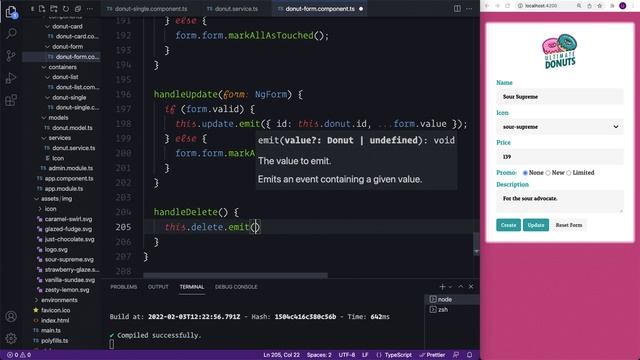
Task: Bookmark the page with the star icon
Action: coord(600,6)
